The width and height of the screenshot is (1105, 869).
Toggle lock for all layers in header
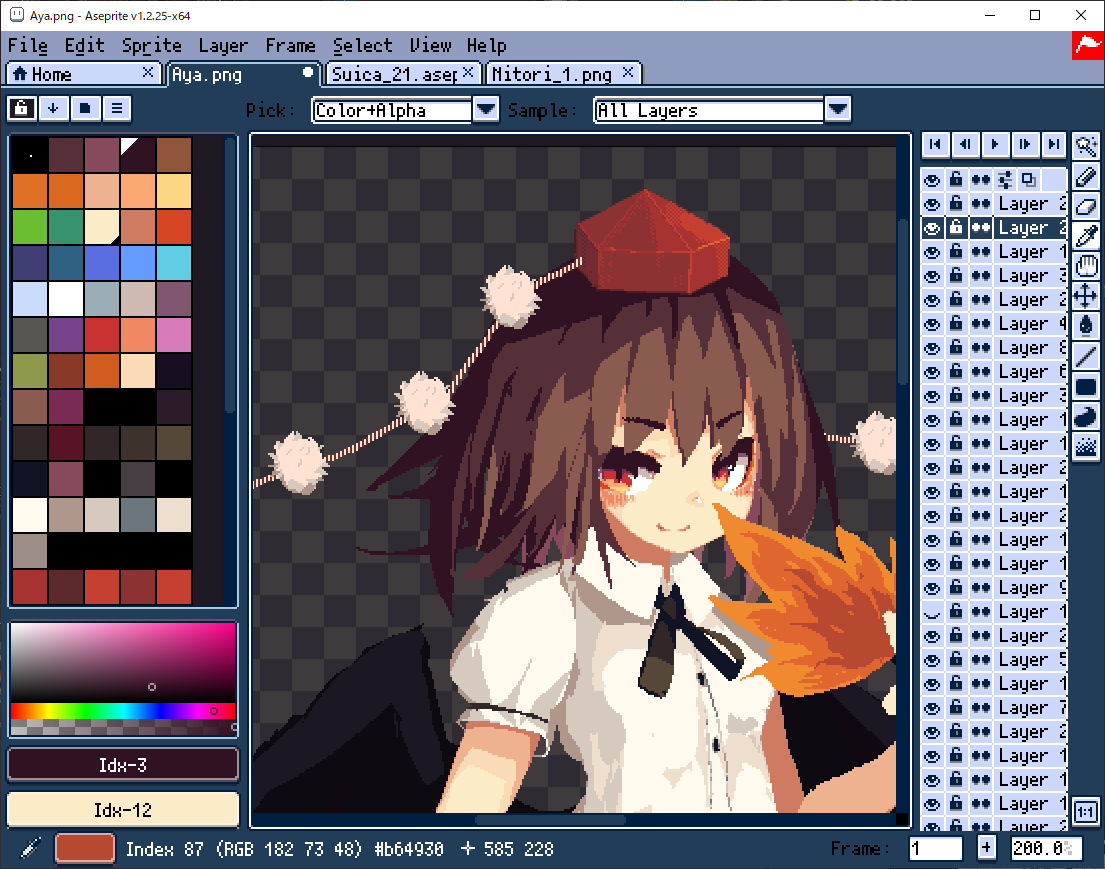tap(956, 180)
